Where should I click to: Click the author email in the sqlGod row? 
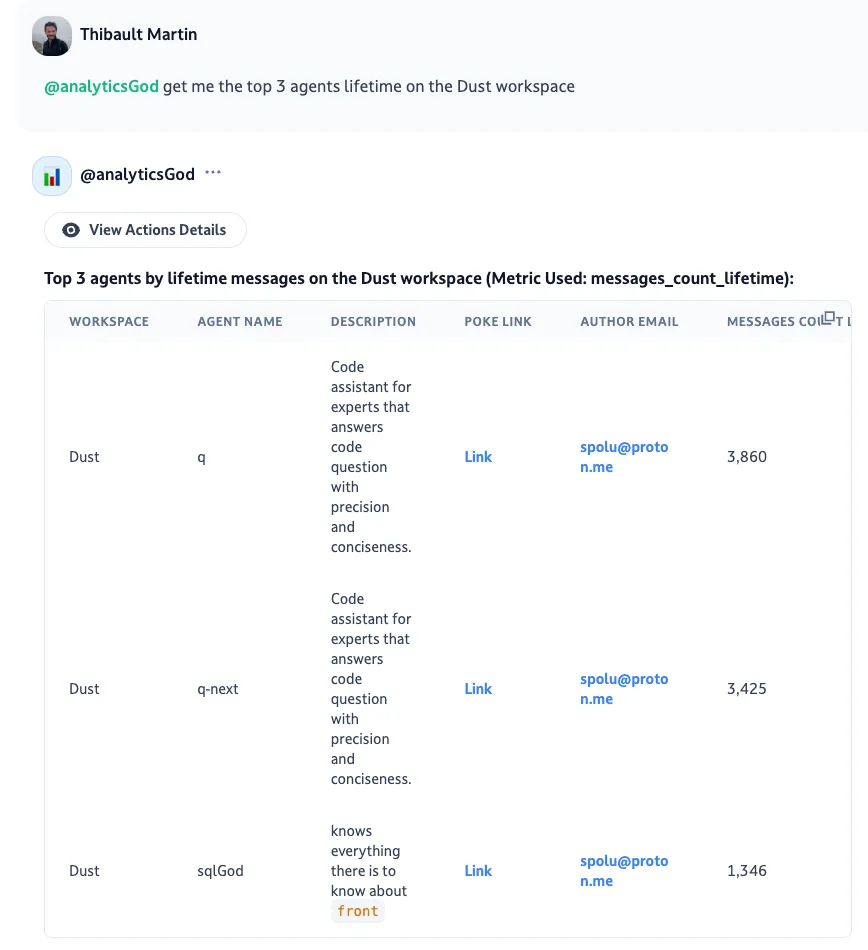[624, 871]
